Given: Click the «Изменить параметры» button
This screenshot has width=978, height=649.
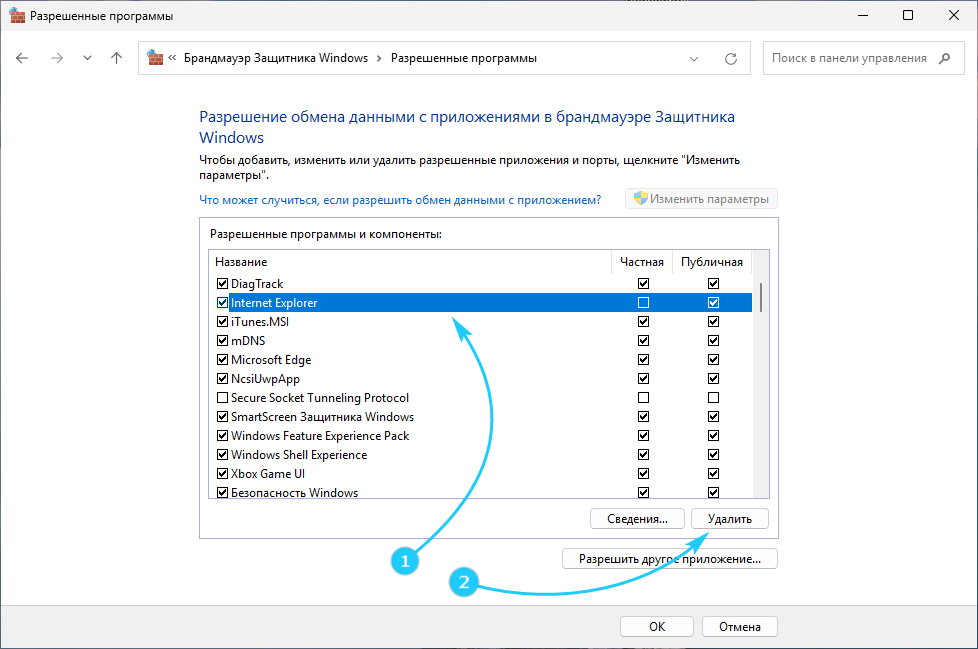Looking at the screenshot, I should point(701,199).
